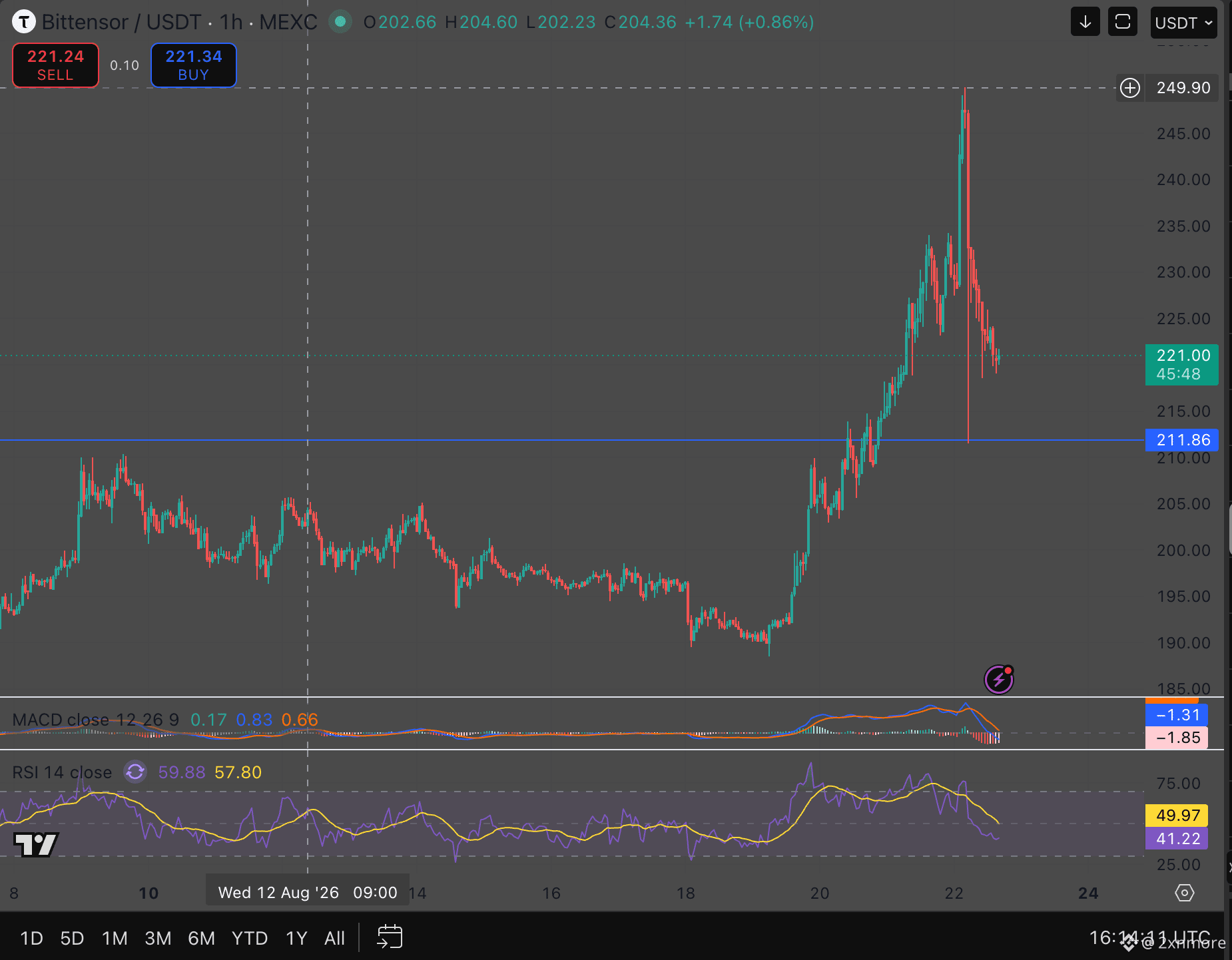Select the 1Y time range

coord(296,938)
